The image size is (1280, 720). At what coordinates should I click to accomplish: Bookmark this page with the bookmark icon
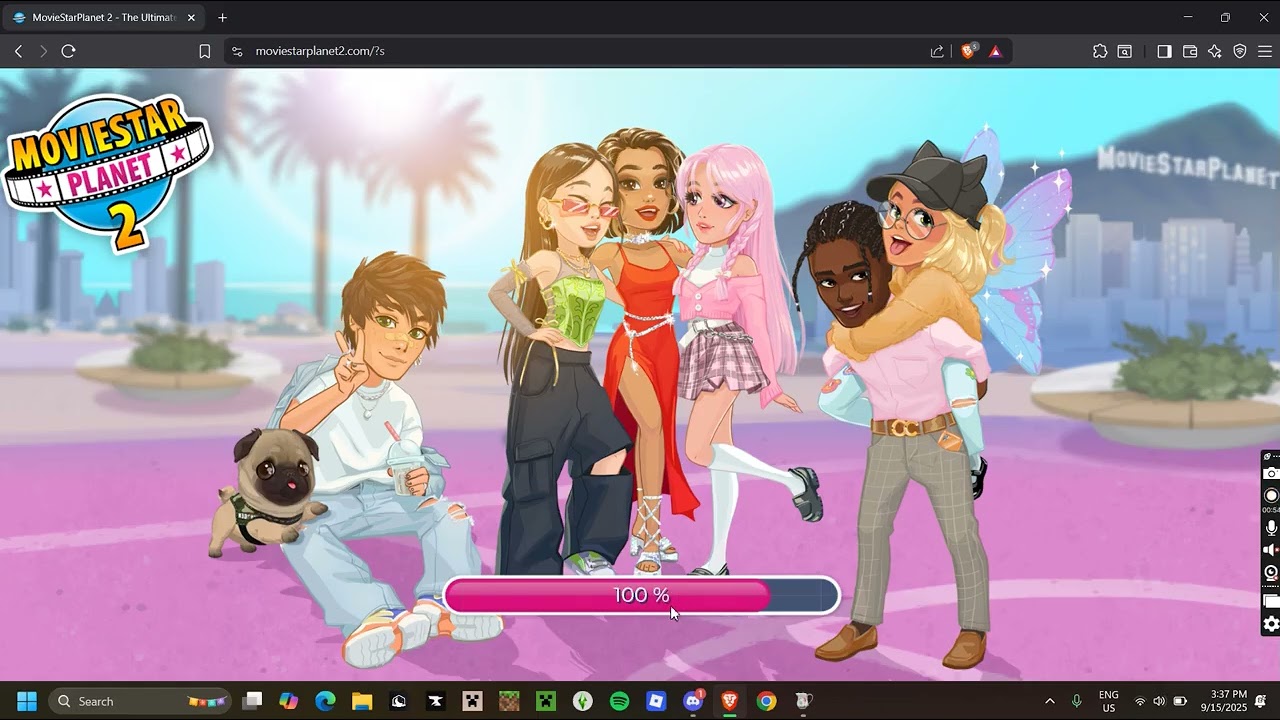(205, 51)
